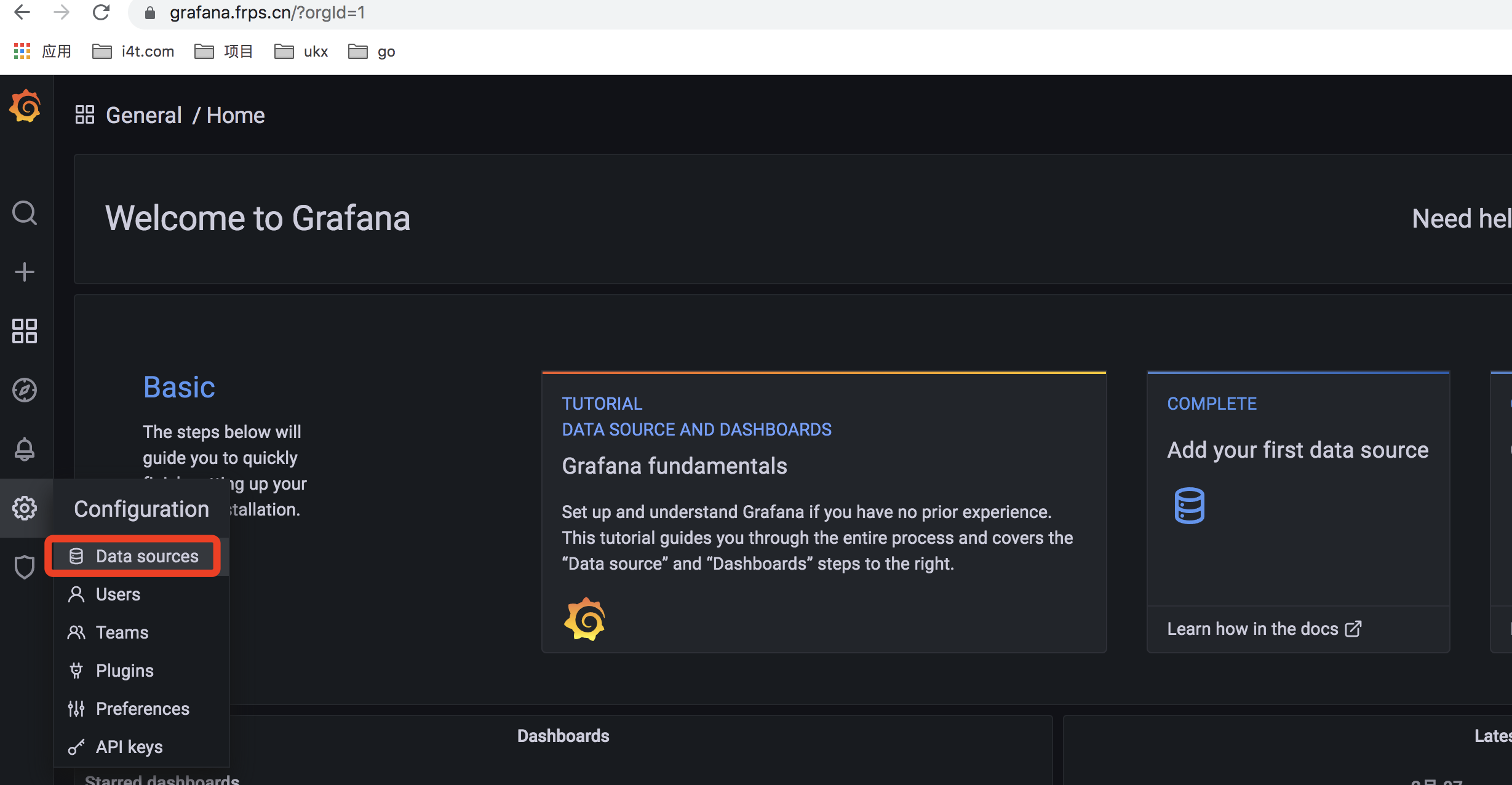Click the lock icon in address bar
This screenshot has height=785, width=1512.
point(149,12)
